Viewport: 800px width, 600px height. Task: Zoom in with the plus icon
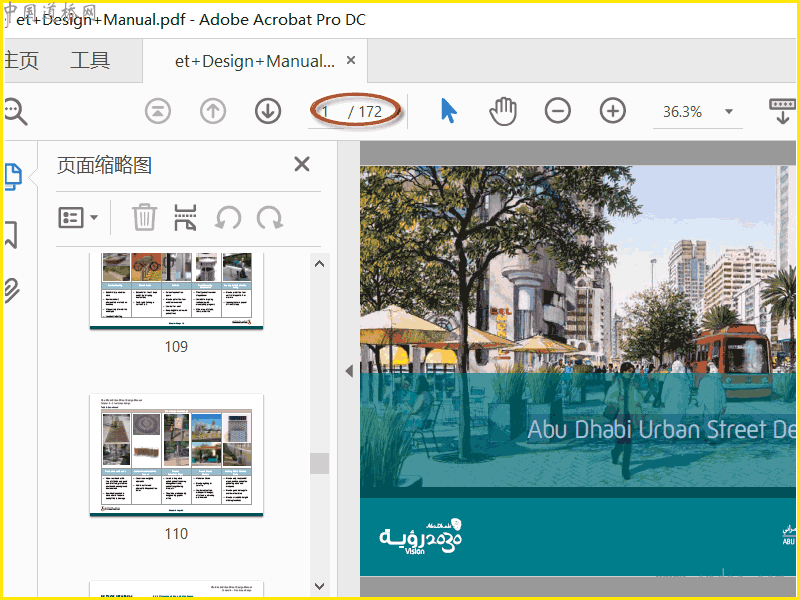point(613,111)
